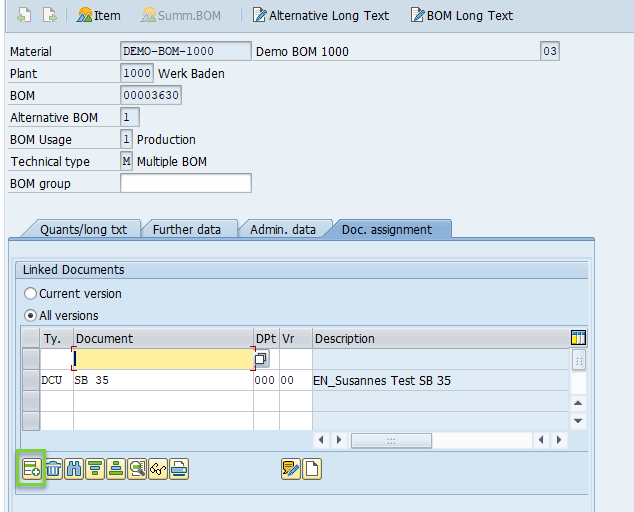The height and width of the screenshot is (512, 634).
Task: Click the insert row icon
Action: (32, 469)
